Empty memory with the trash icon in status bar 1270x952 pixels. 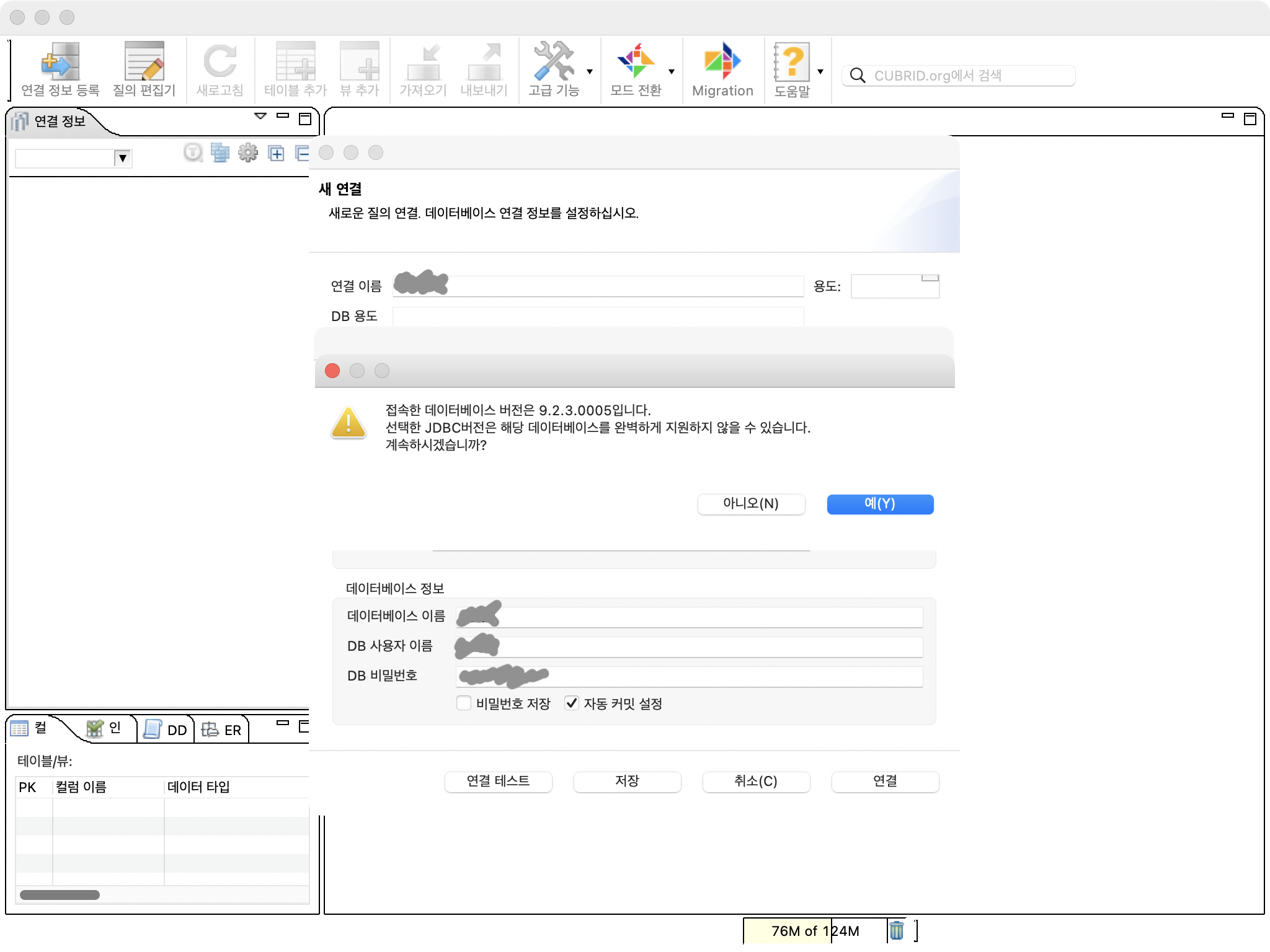click(x=895, y=930)
